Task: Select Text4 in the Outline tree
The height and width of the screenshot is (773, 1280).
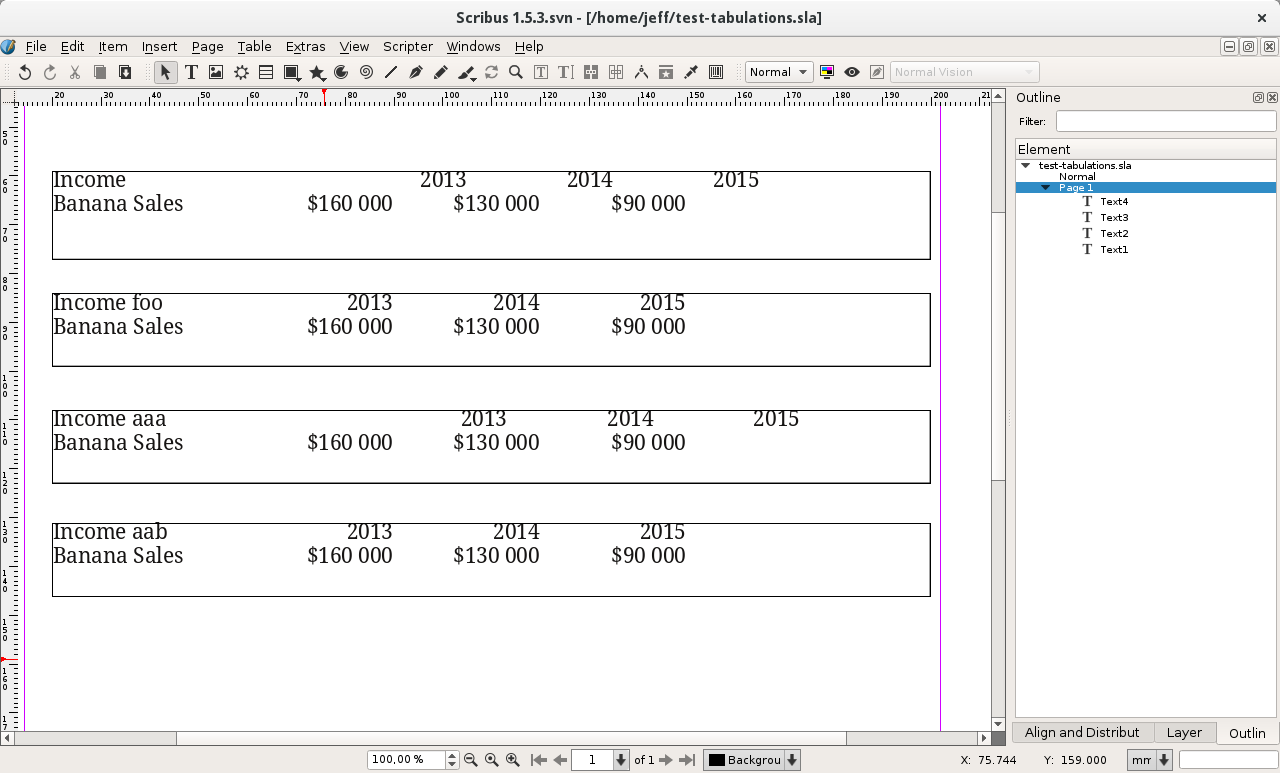Action: 1113,202
